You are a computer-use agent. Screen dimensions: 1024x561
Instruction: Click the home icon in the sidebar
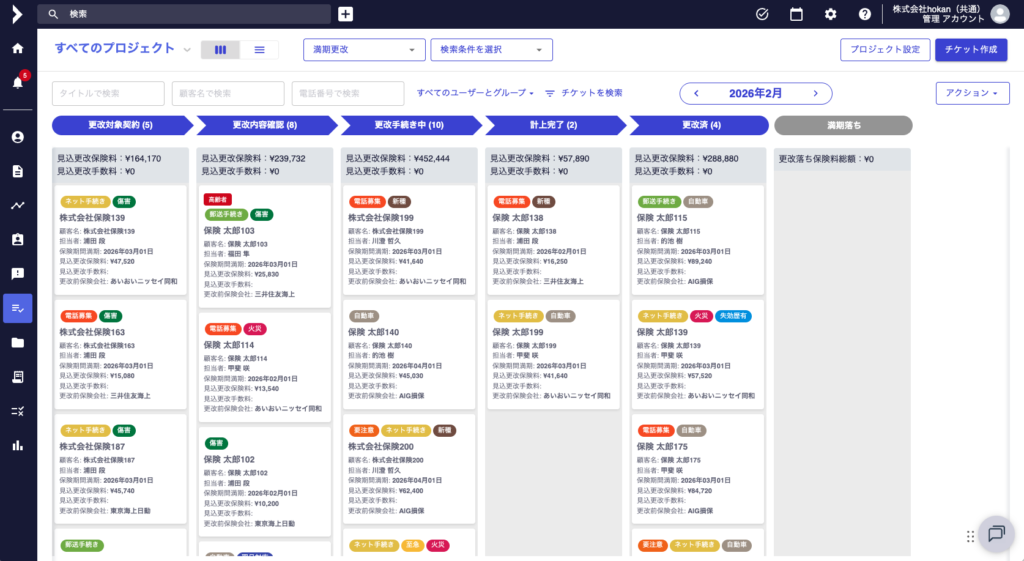[x=17, y=48]
